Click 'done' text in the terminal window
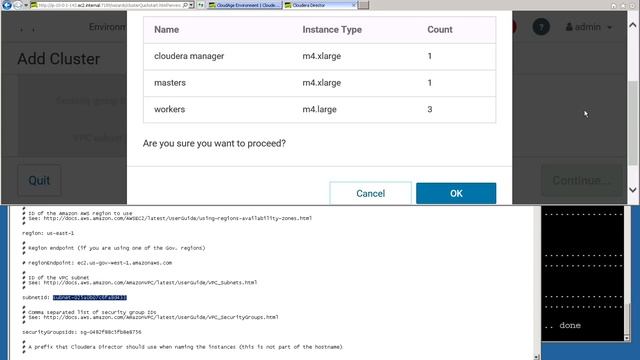 pyautogui.click(x=570, y=325)
